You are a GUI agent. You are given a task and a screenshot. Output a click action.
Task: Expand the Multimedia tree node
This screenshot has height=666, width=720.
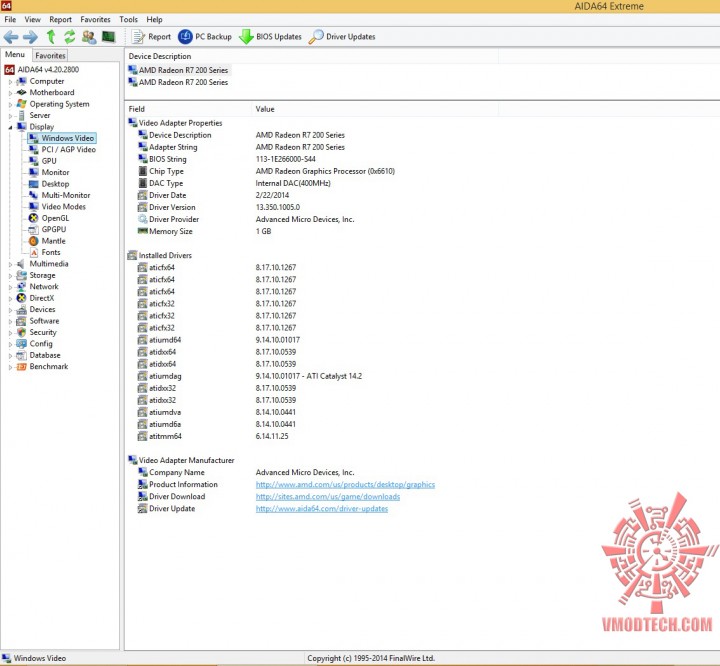(x=10, y=264)
